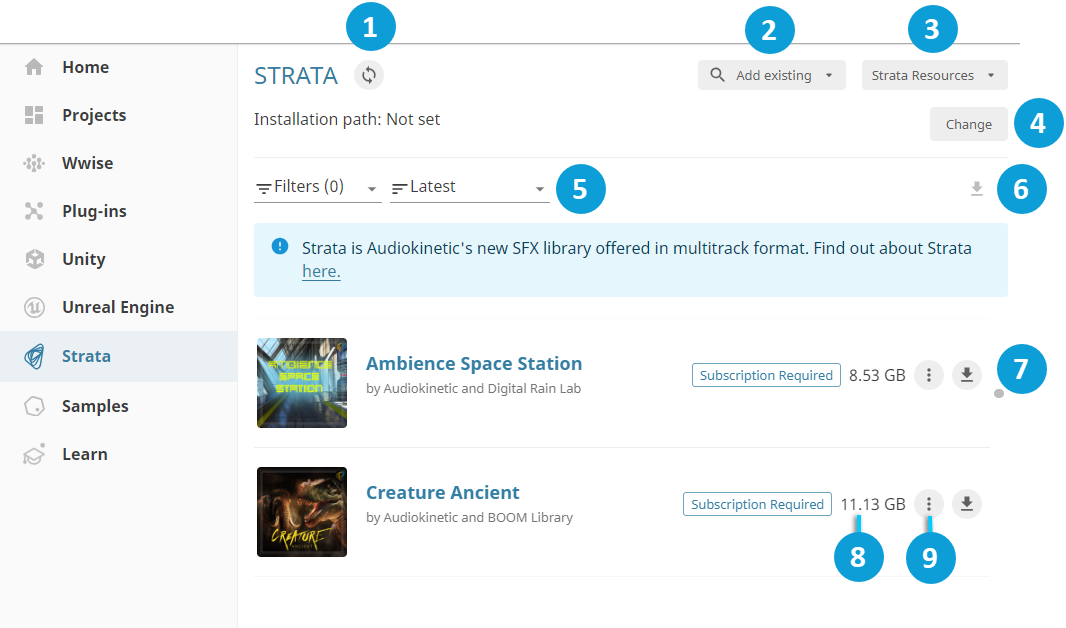
Task: Open more options for Ambience Space Station
Action: click(929, 375)
